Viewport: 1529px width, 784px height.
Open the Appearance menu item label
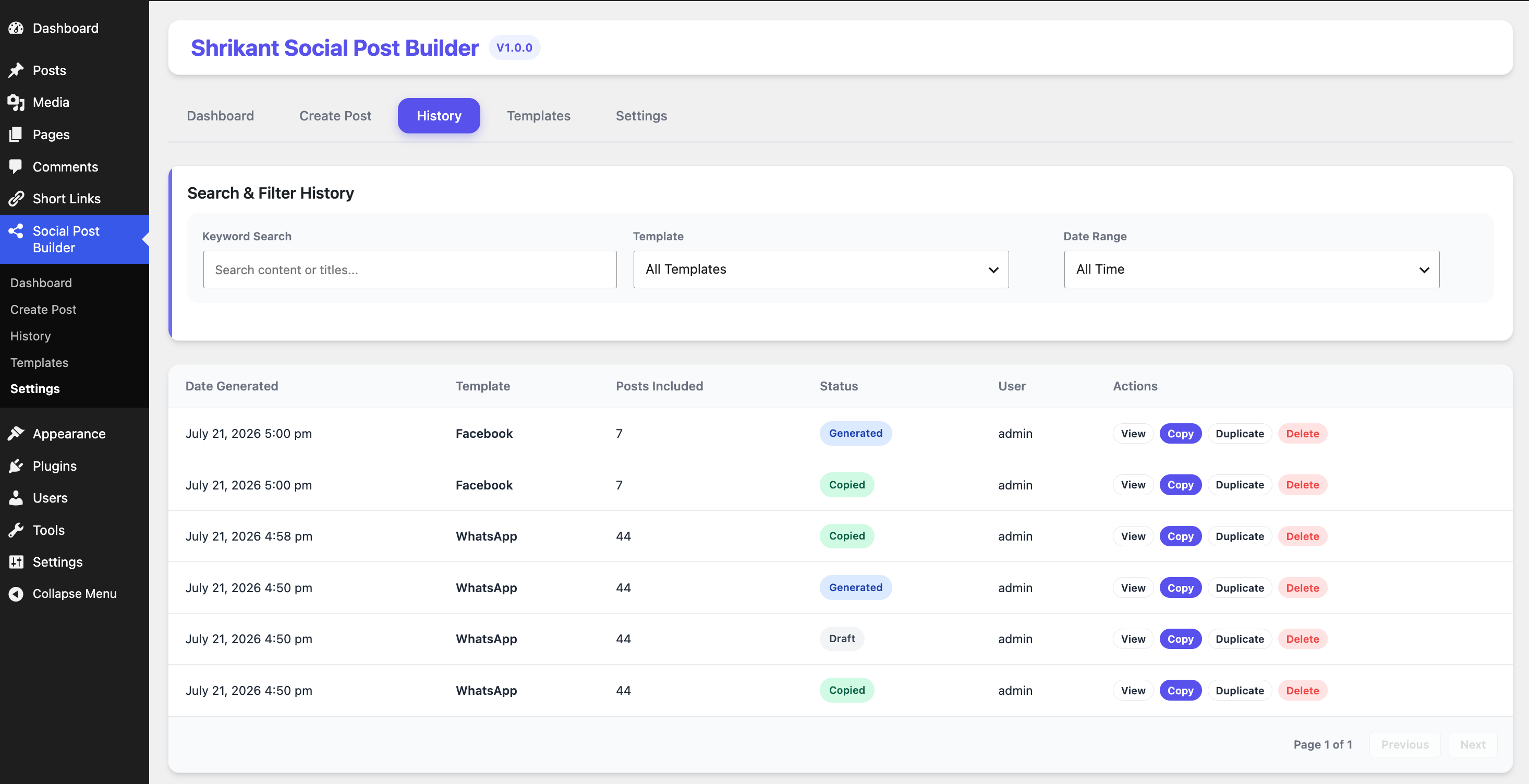(x=69, y=434)
